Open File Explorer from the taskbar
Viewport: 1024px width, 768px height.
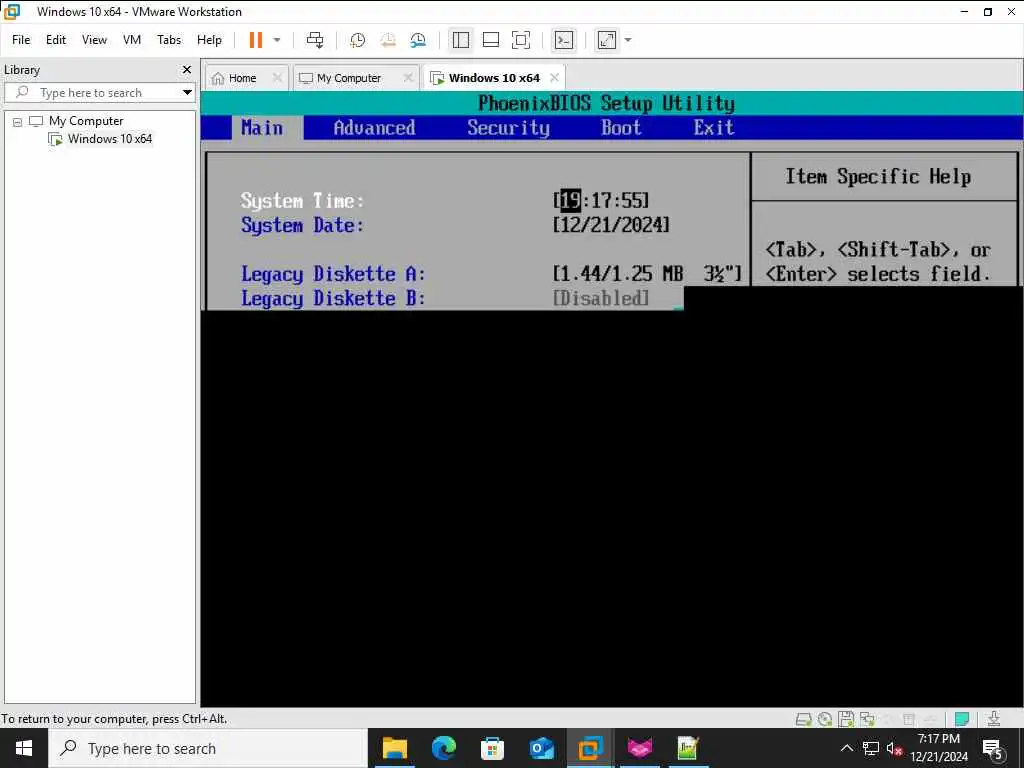point(394,748)
